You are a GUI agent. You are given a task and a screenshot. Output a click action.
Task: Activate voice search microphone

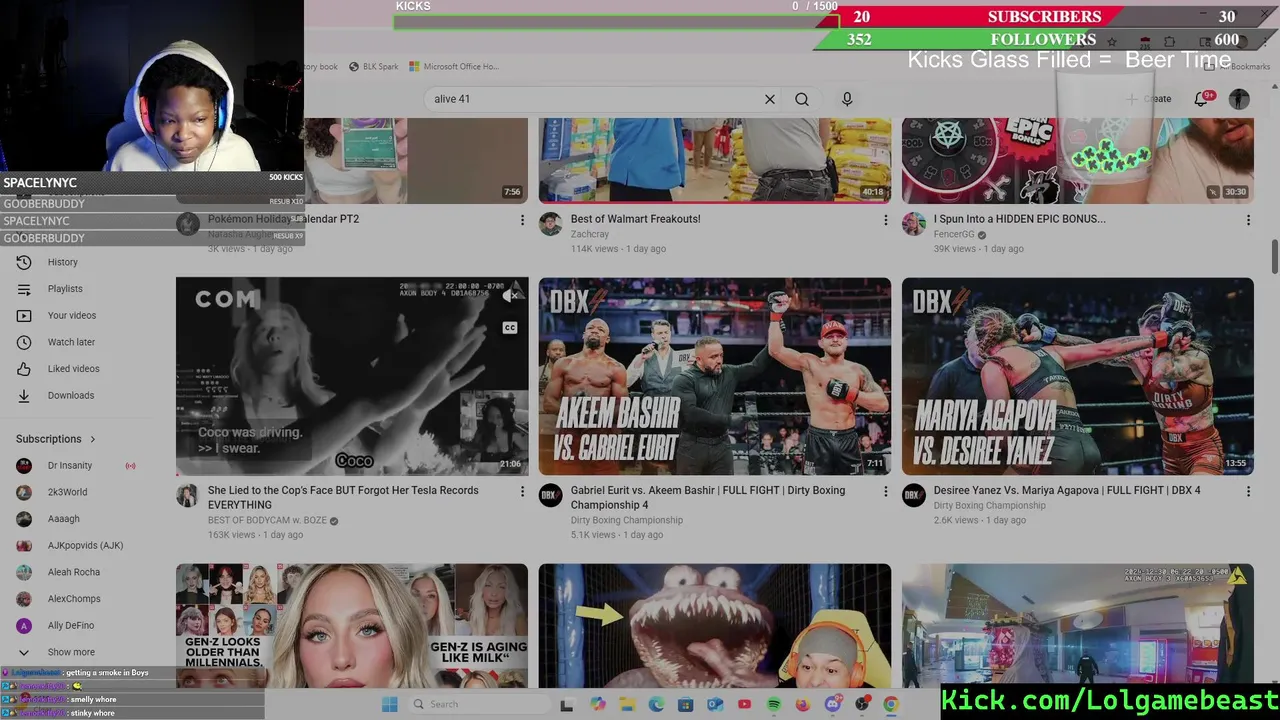(x=847, y=99)
